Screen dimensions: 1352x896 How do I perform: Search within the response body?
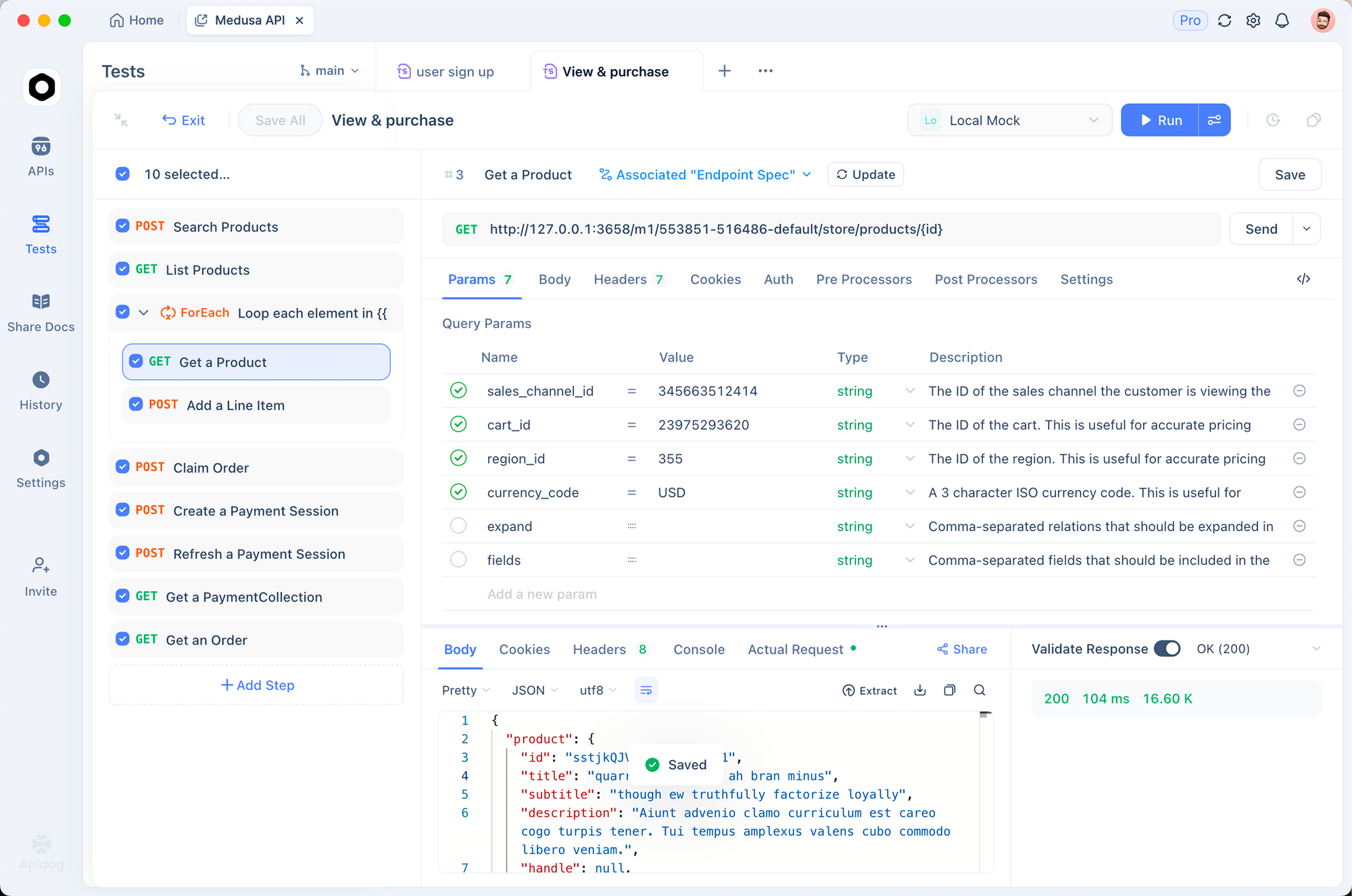(980, 690)
